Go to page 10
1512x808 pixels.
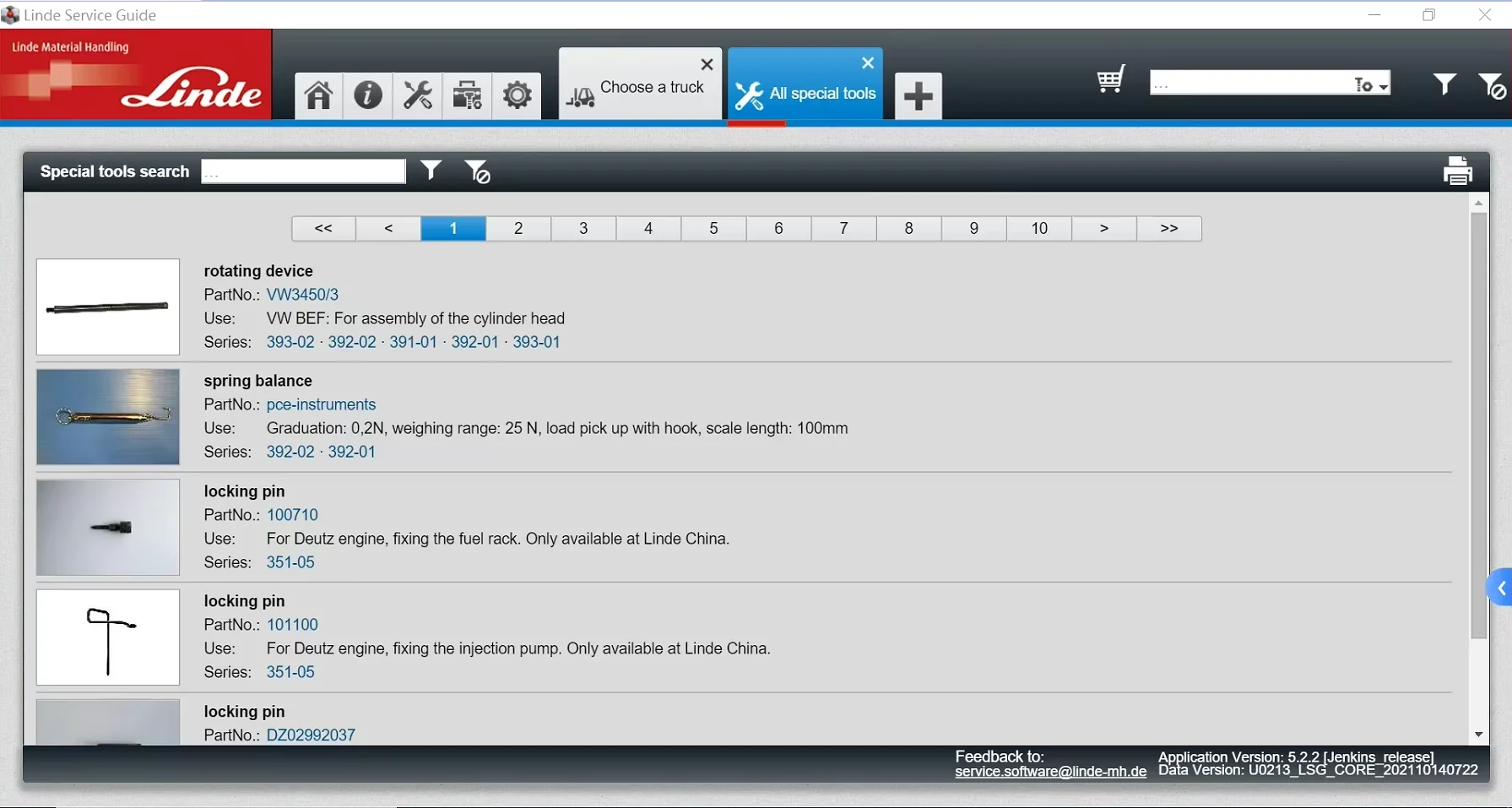coord(1039,228)
